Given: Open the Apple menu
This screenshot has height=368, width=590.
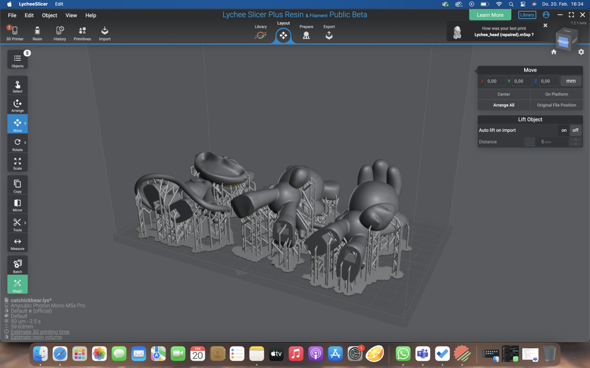Looking at the screenshot, I should 9,4.
